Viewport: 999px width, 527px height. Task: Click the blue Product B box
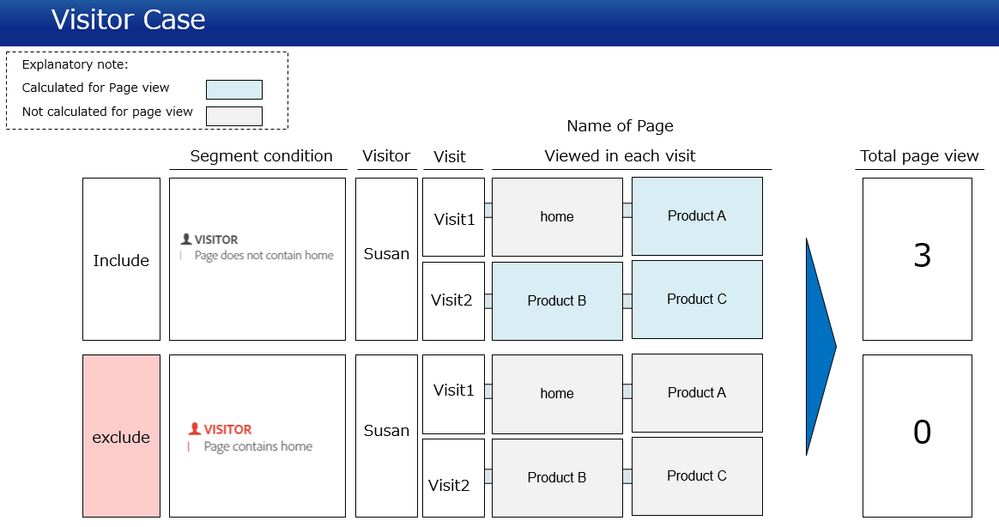click(x=557, y=301)
